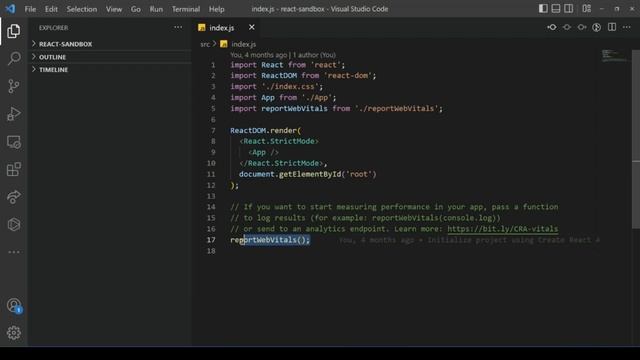This screenshot has width=640, height=360.
Task: Click 'reportWebVitals();' on line 17
Action: pyautogui.click(x=270, y=240)
